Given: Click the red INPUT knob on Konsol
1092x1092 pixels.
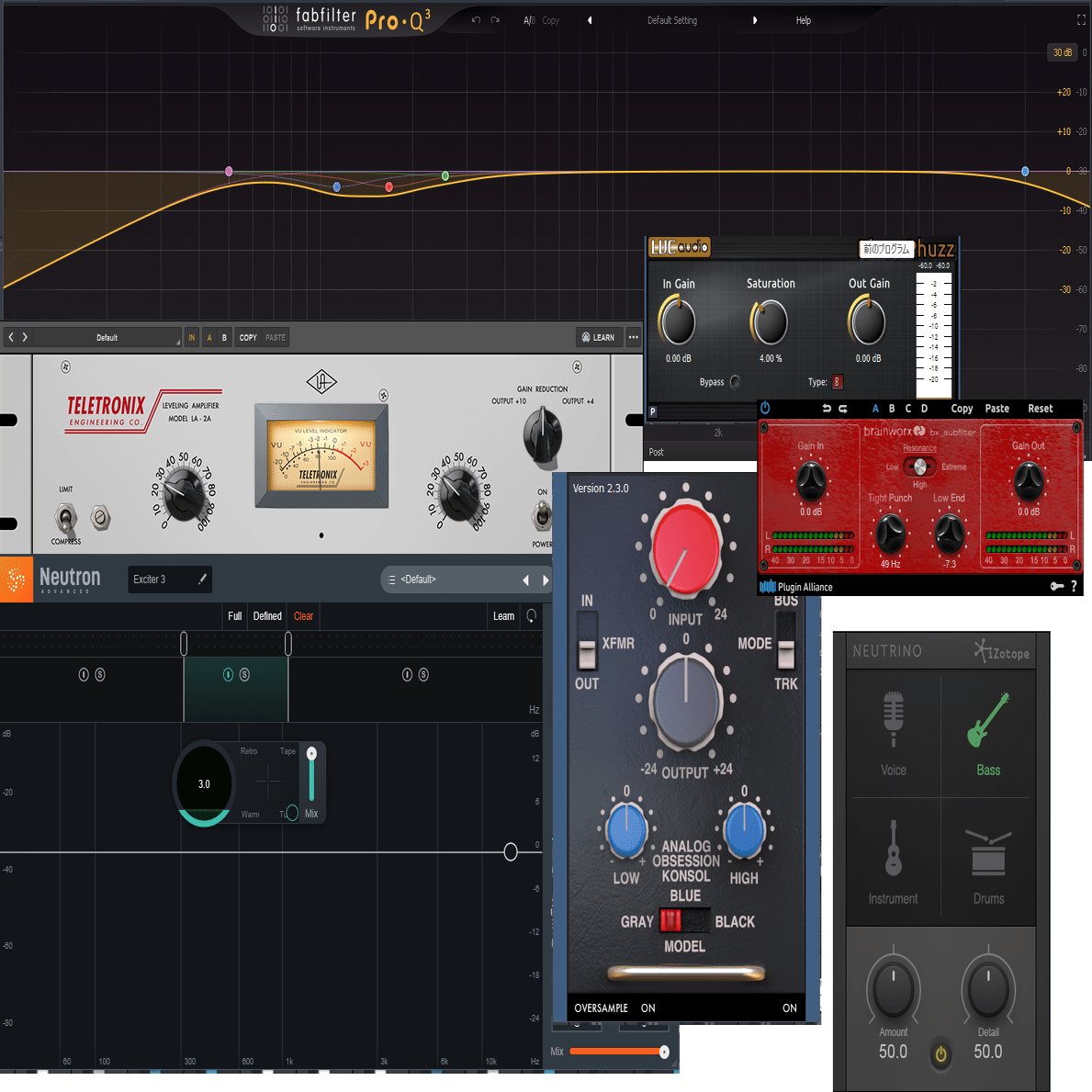Looking at the screenshot, I should pyautogui.click(x=686, y=548).
